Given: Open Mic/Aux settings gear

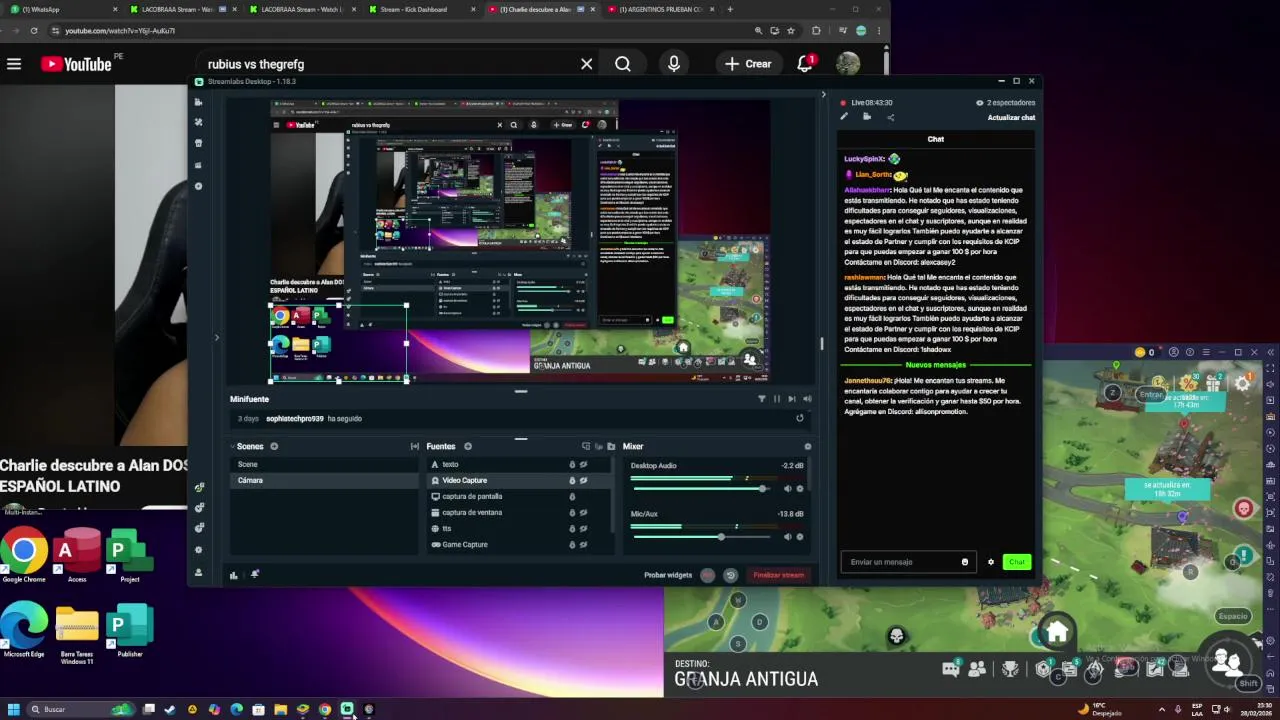Looking at the screenshot, I should tap(799, 537).
